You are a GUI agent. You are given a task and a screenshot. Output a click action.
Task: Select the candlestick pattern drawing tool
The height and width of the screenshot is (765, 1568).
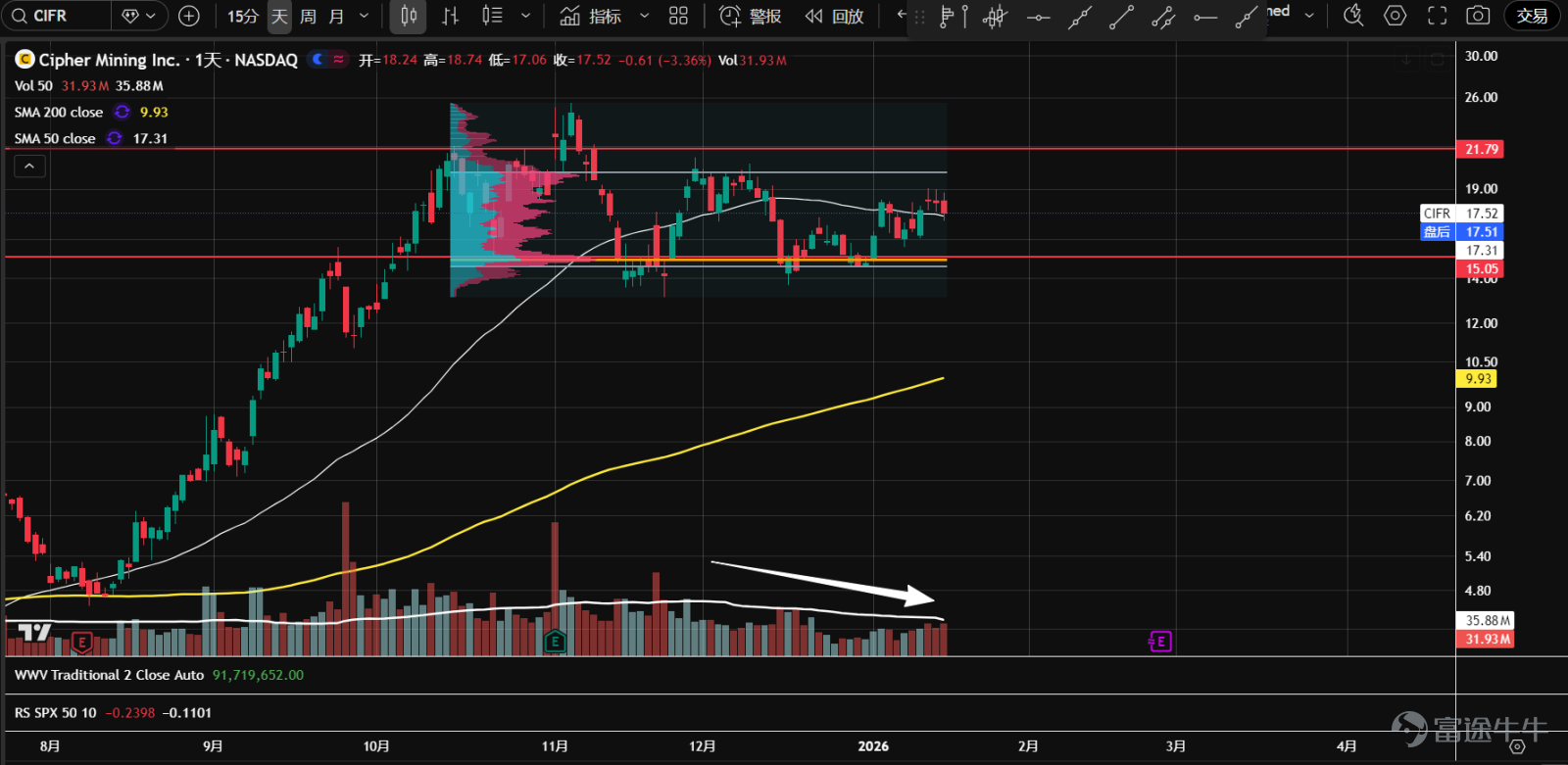coord(995,17)
